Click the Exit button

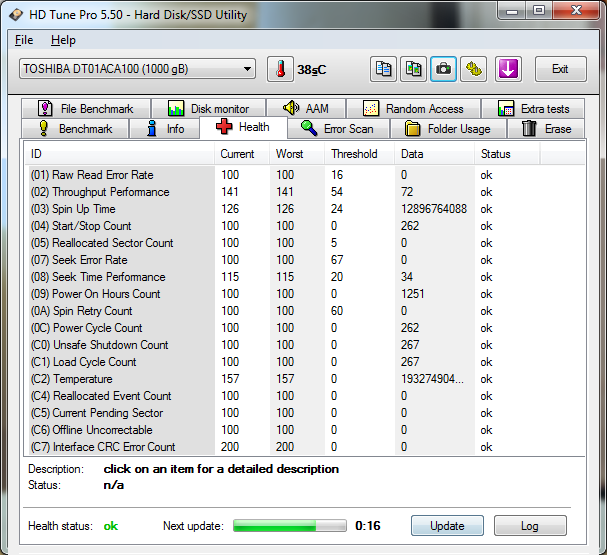(x=561, y=69)
